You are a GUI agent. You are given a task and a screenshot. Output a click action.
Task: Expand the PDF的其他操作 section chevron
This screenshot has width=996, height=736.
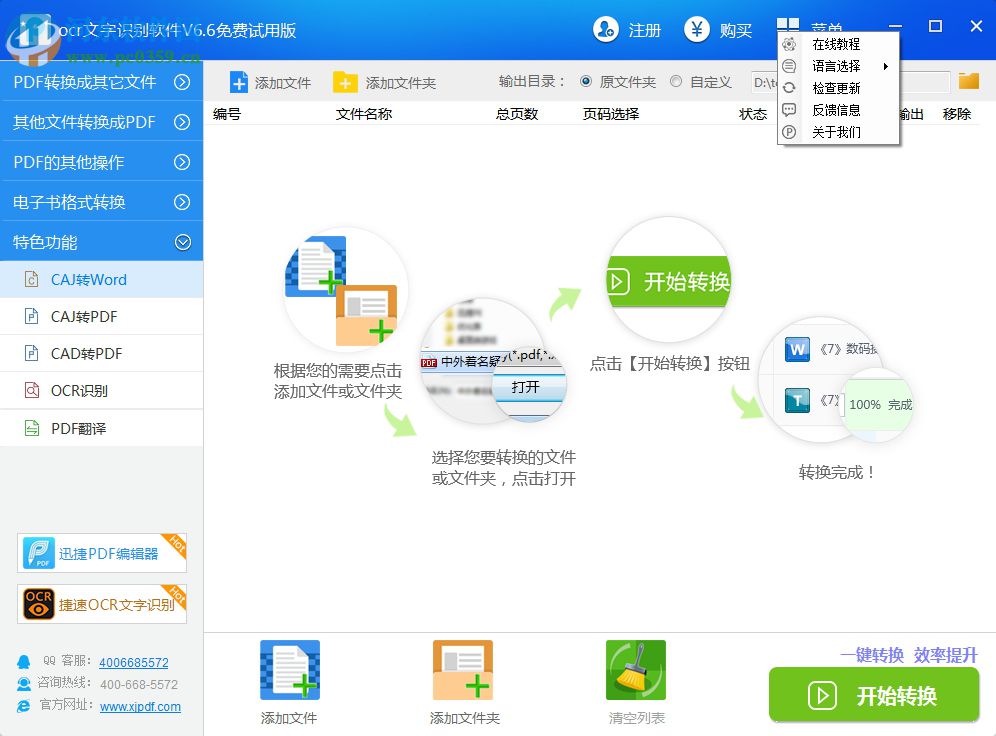point(182,162)
